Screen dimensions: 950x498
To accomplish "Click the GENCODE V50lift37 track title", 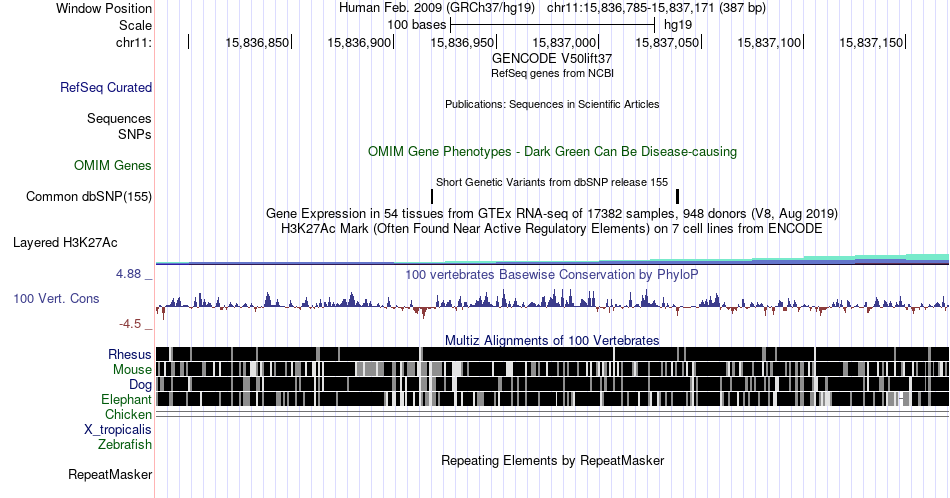I will pyautogui.click(x=552, y=59).
